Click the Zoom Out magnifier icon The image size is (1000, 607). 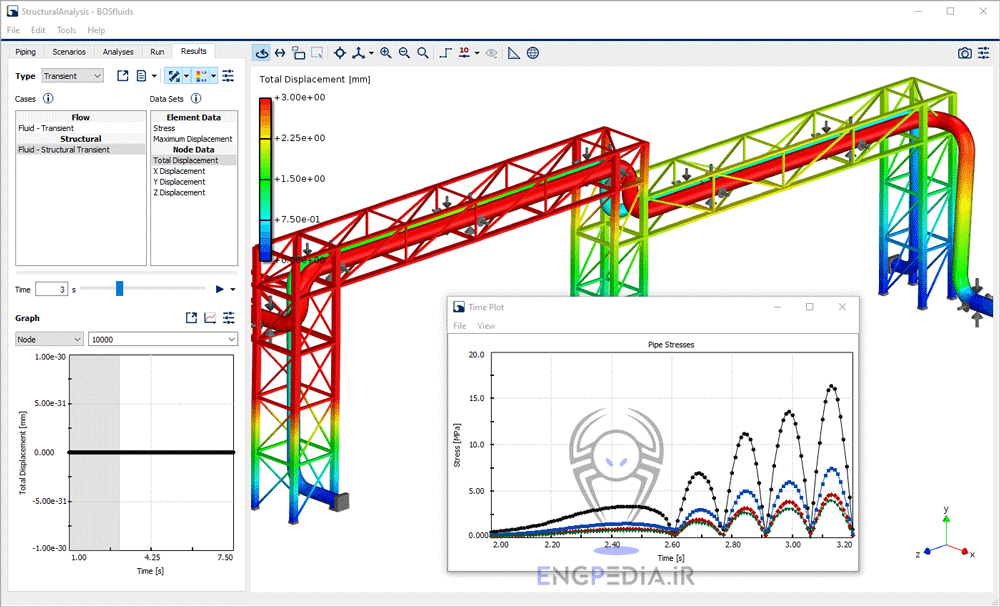point(404,52)
